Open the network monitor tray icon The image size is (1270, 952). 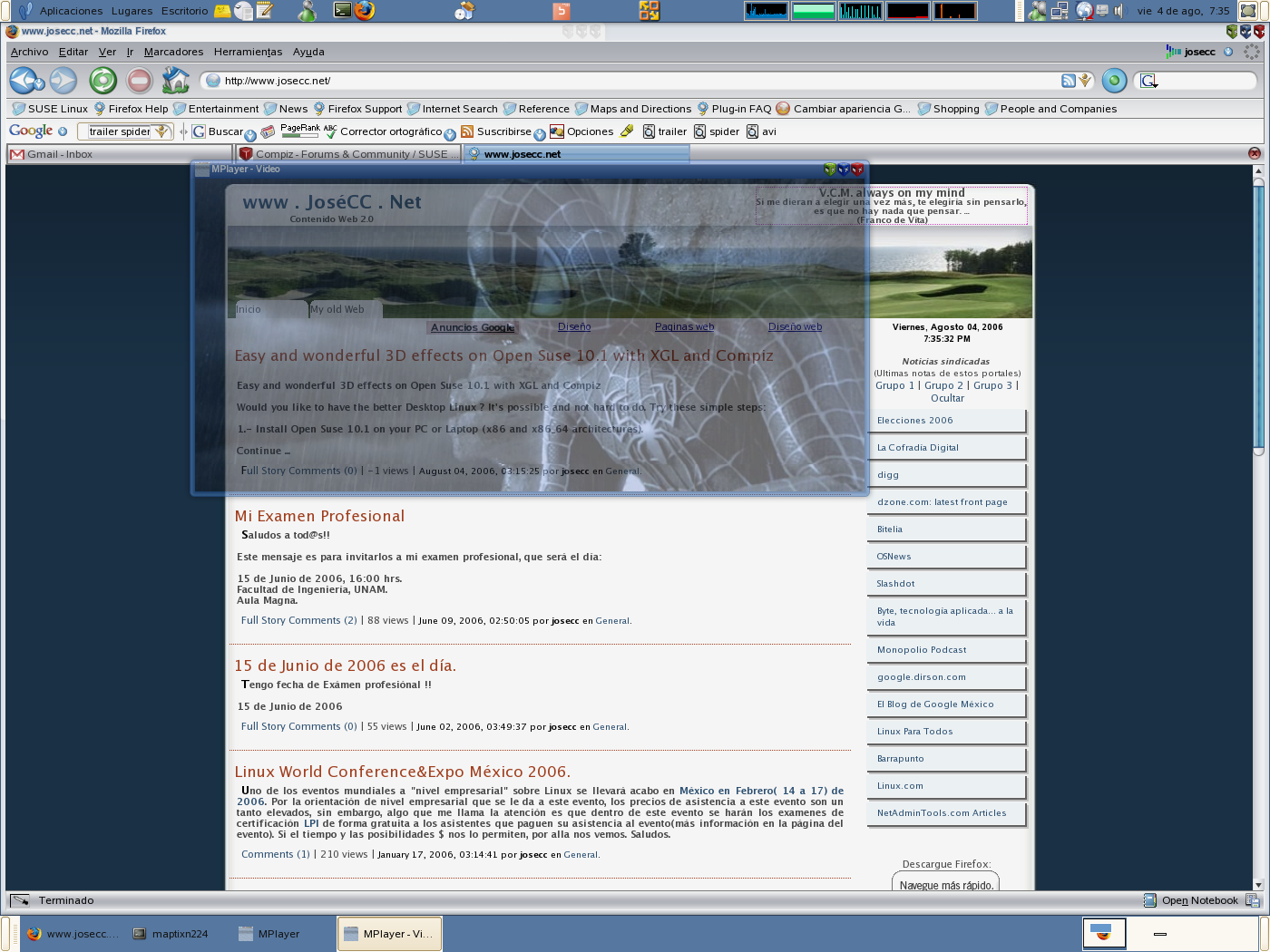pos(1060,11)
